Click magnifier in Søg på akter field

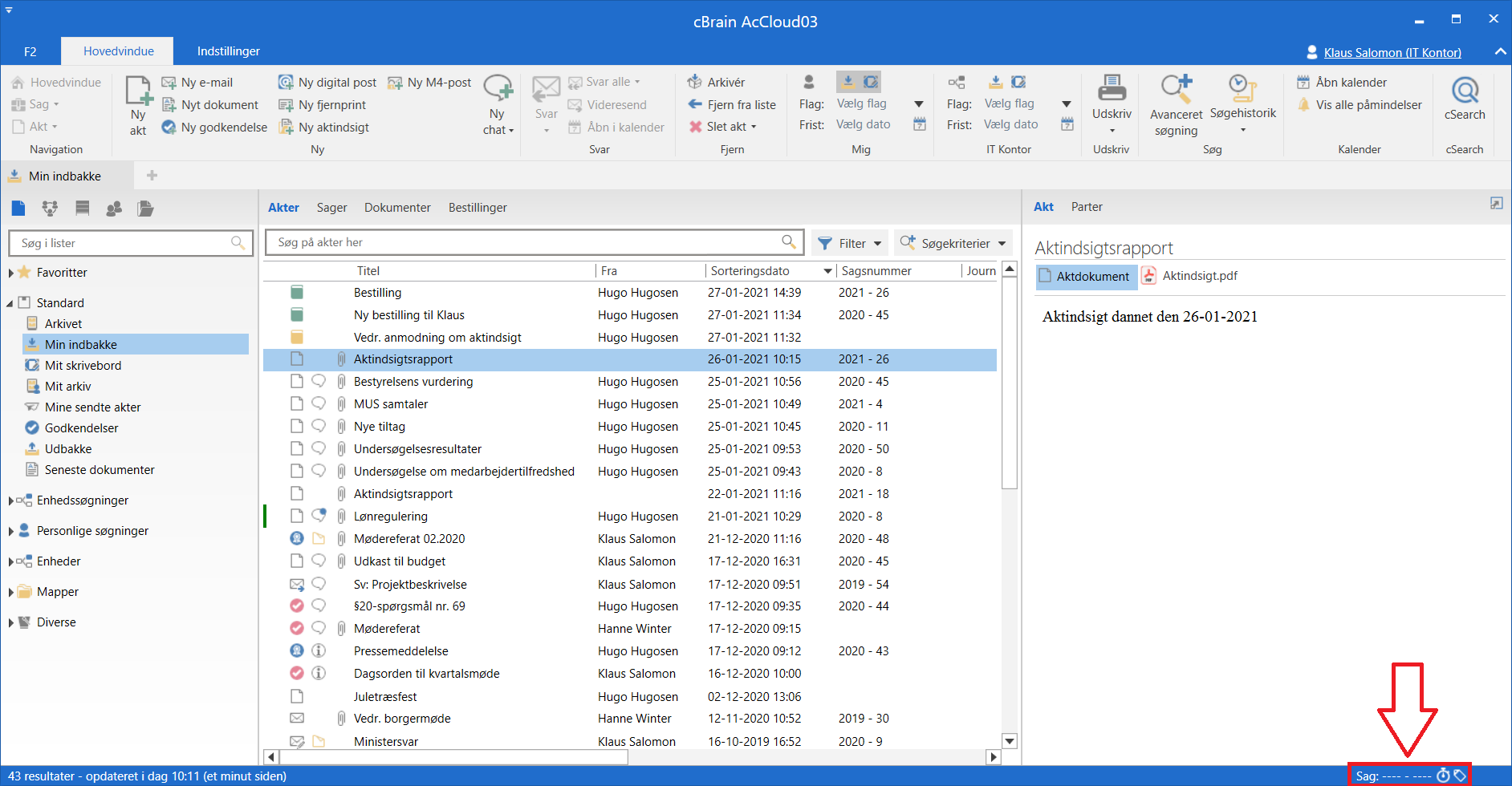789,241
